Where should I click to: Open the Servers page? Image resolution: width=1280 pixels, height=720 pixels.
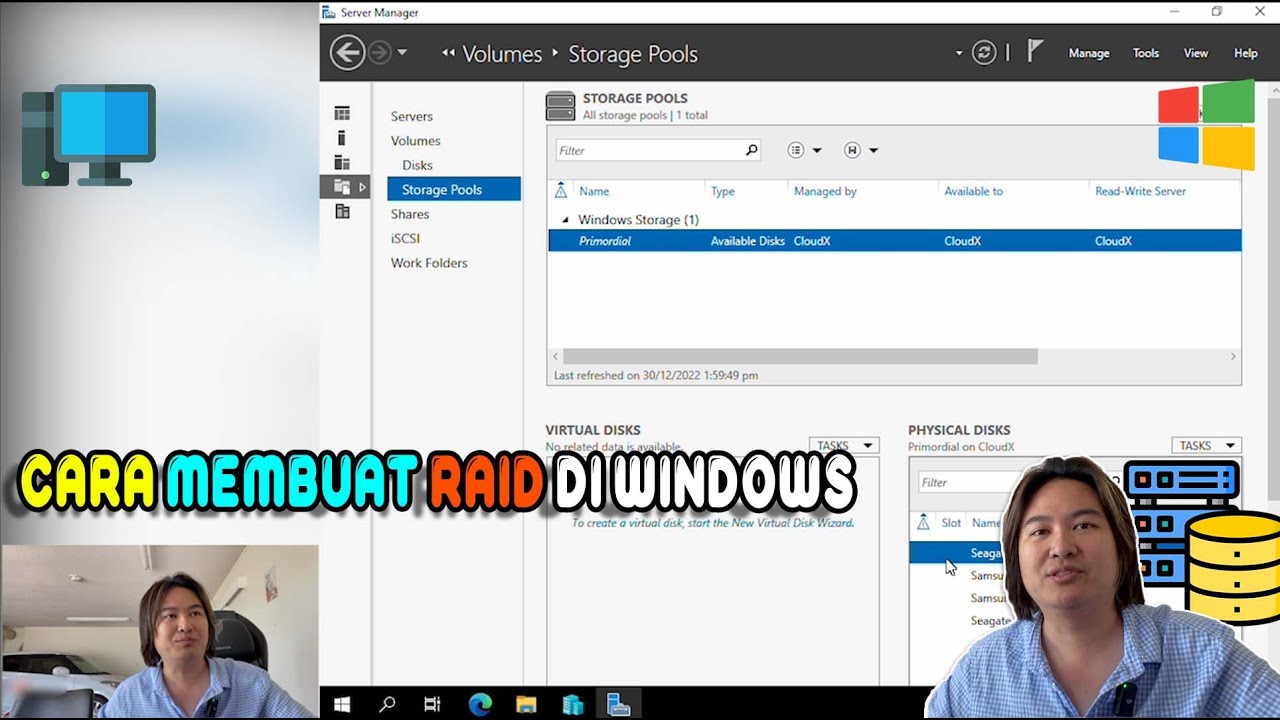pyautogui.click(x=412, y=116)
